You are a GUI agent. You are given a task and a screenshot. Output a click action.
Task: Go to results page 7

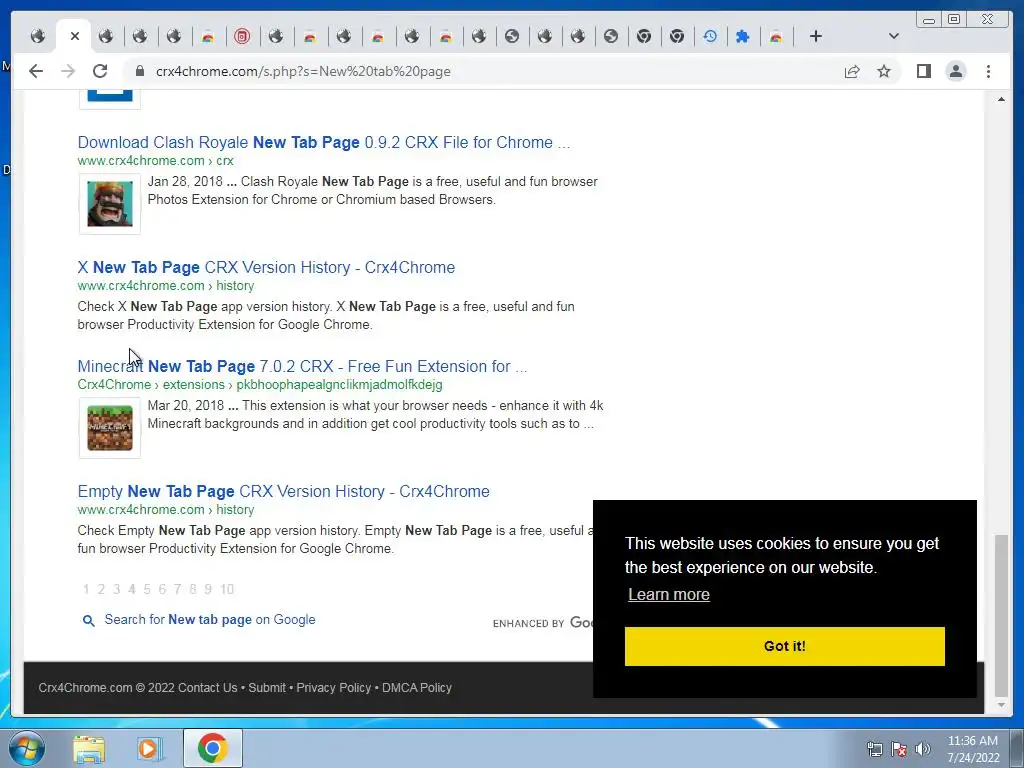click(x=177, y=589)
